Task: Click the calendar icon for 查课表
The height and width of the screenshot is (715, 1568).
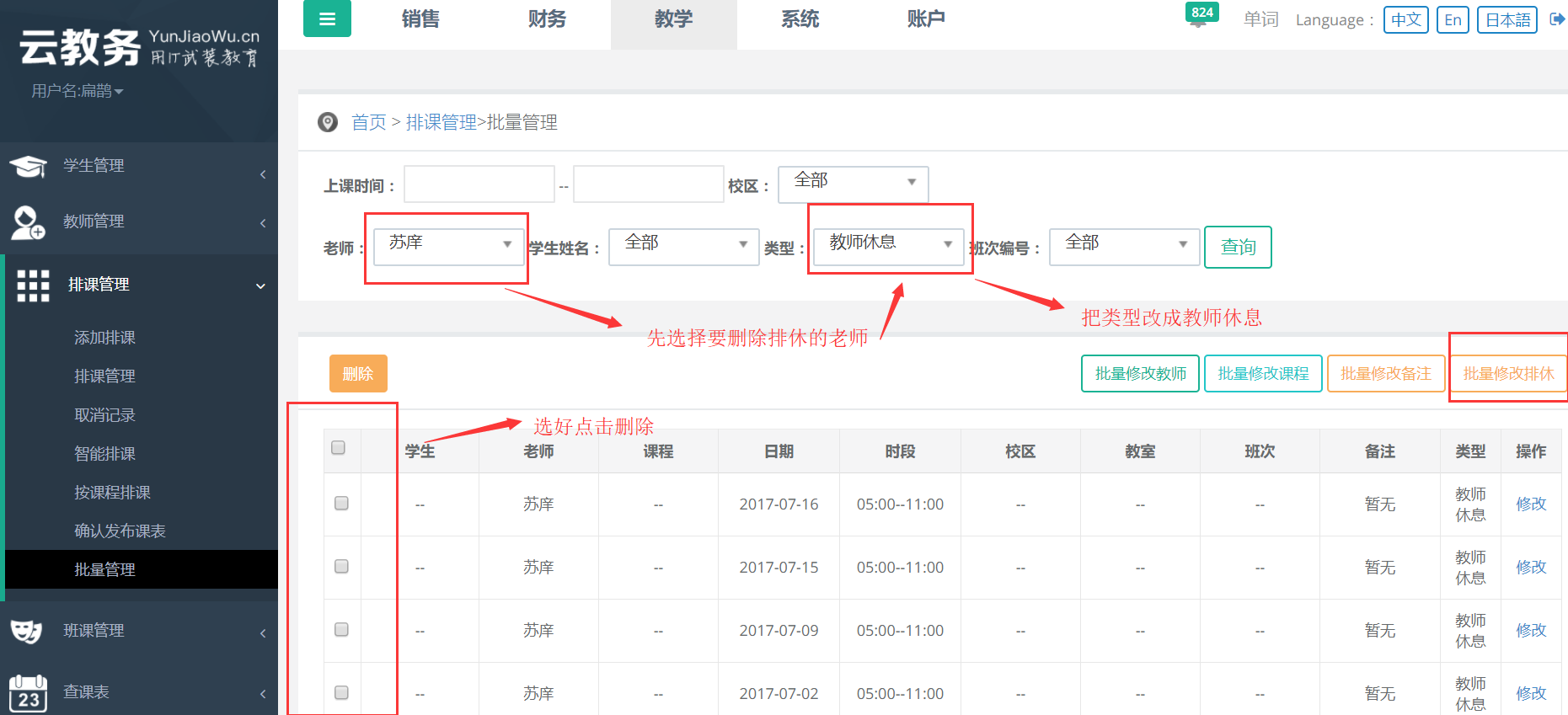Action: click(x=28, y=693)
